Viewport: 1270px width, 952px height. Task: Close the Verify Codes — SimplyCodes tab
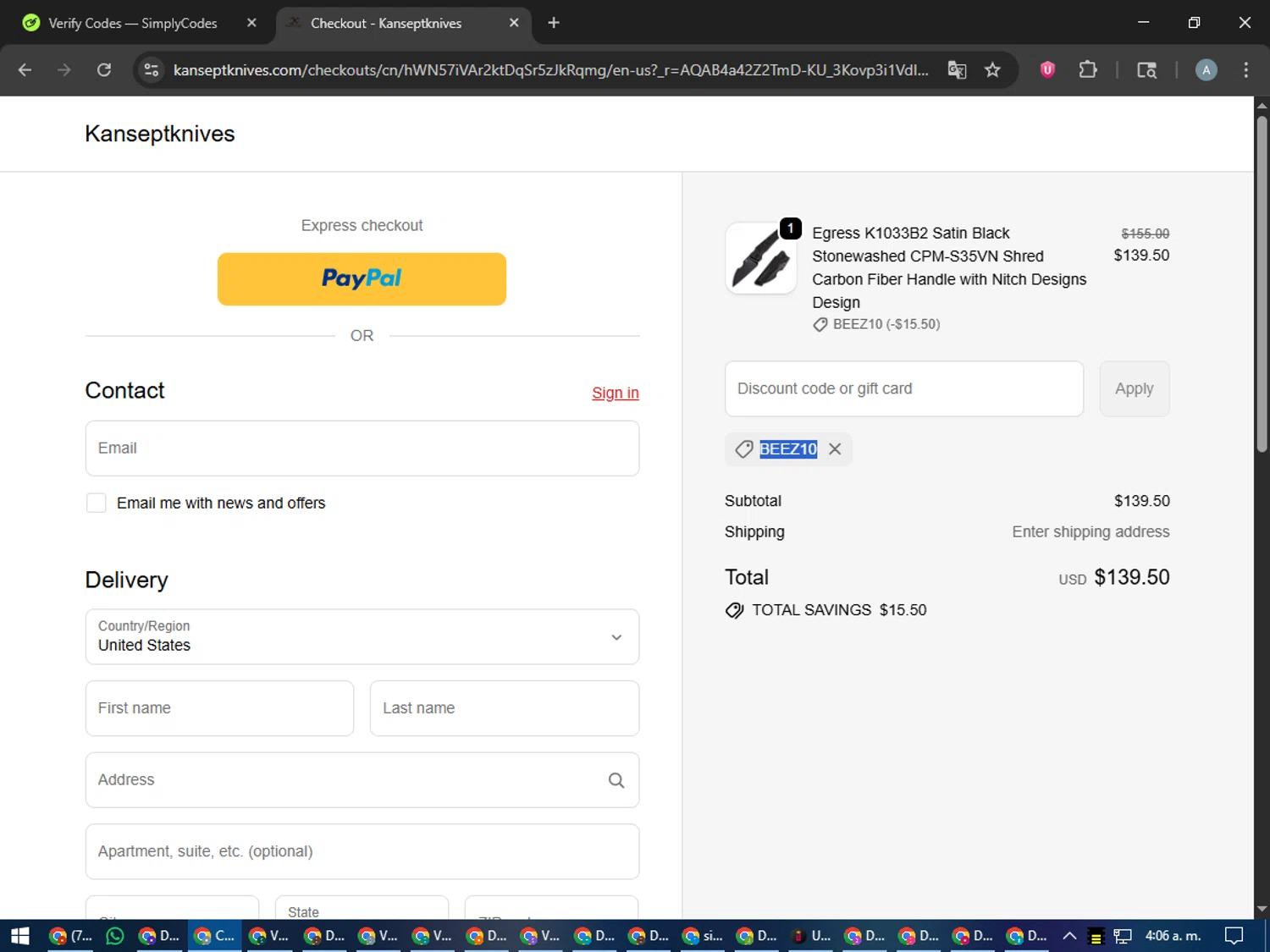coord(251,23)
